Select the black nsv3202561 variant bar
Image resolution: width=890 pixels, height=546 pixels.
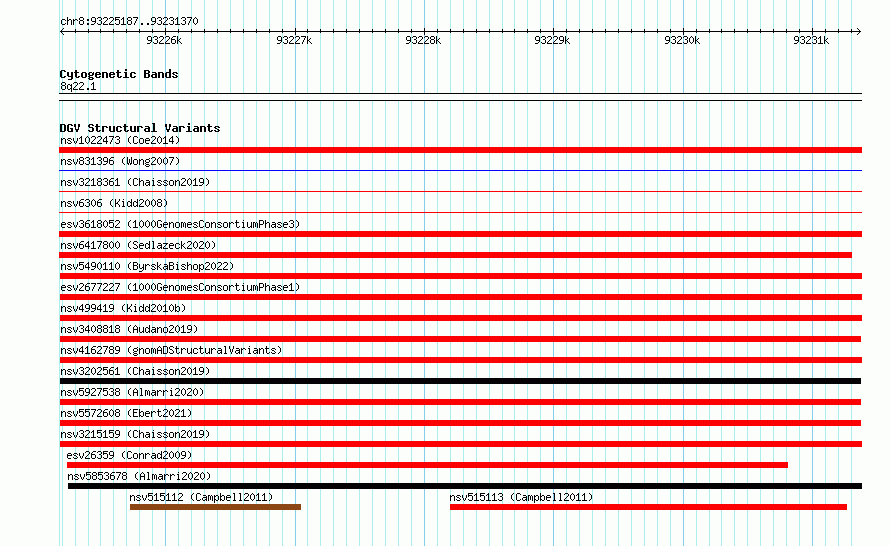[460, 381]
